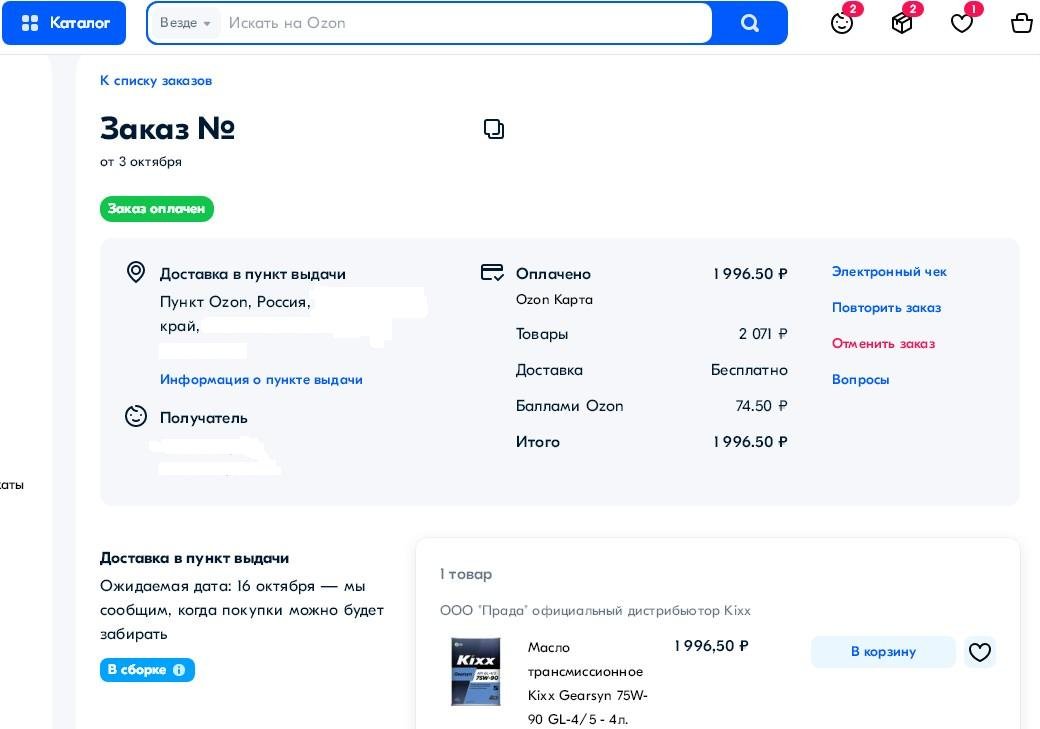Open the Электронный чек link
This screenshot has height=729, width=1040.
tap(889, 271)
